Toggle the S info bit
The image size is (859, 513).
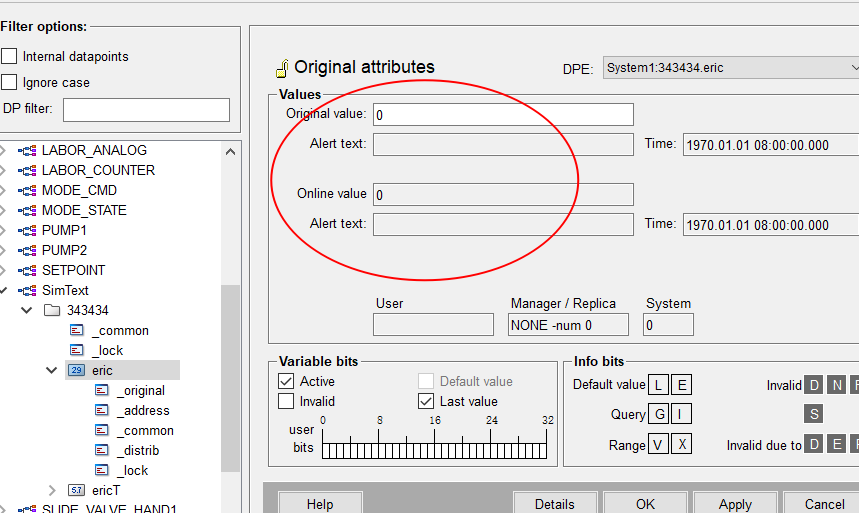[x=814, y=414]
